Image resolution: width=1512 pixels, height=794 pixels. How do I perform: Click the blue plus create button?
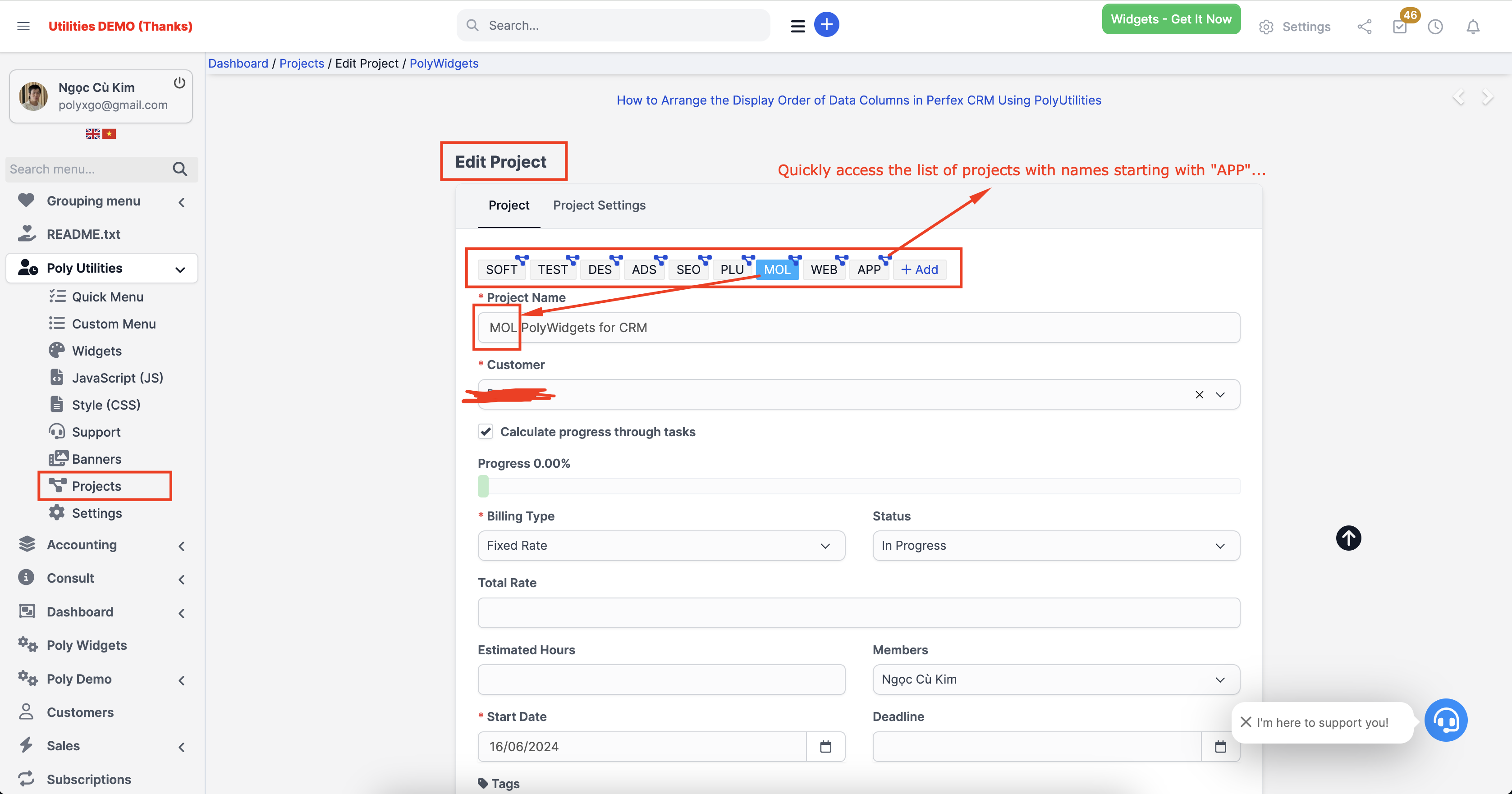pyautogui.click(x=826, y=24)
